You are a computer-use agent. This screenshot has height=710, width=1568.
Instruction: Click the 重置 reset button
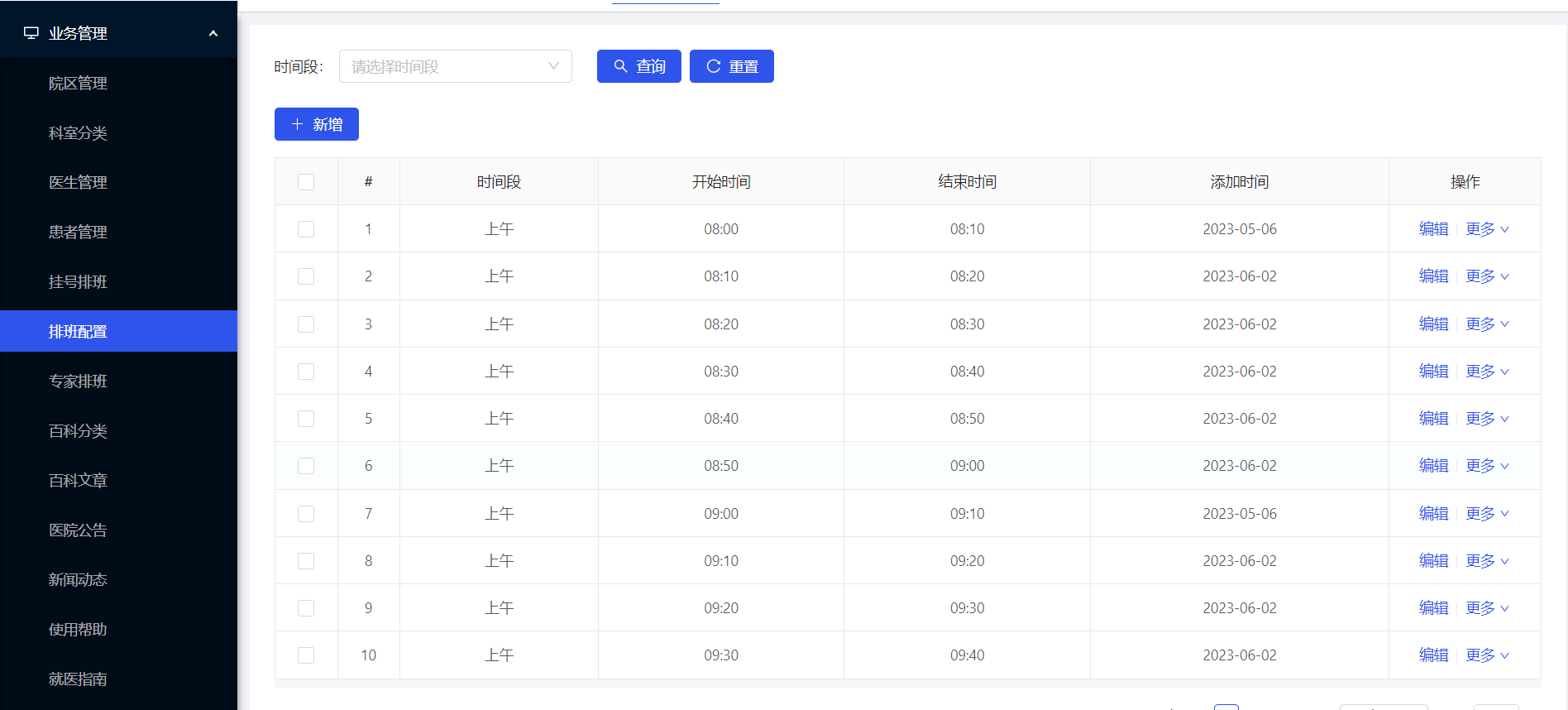click(x=732, y=66)
